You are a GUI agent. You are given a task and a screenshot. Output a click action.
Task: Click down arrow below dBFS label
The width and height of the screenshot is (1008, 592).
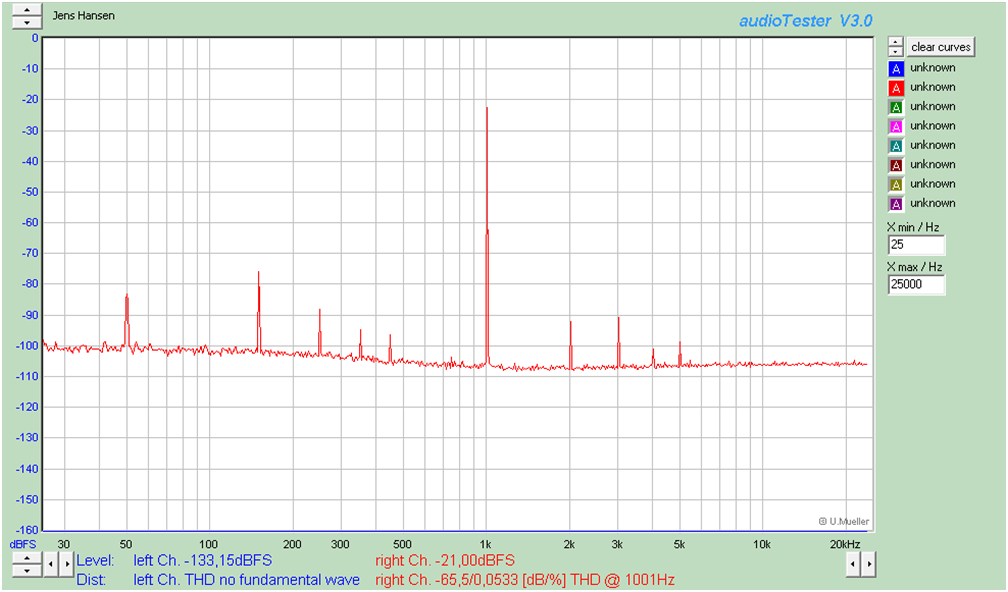click(27, 570)
